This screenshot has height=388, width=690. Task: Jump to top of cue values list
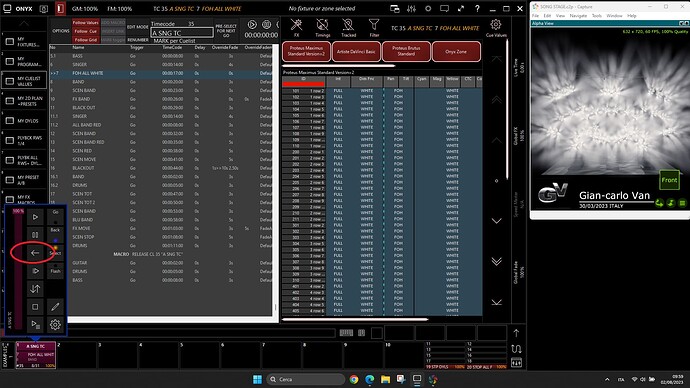[496, 59]
